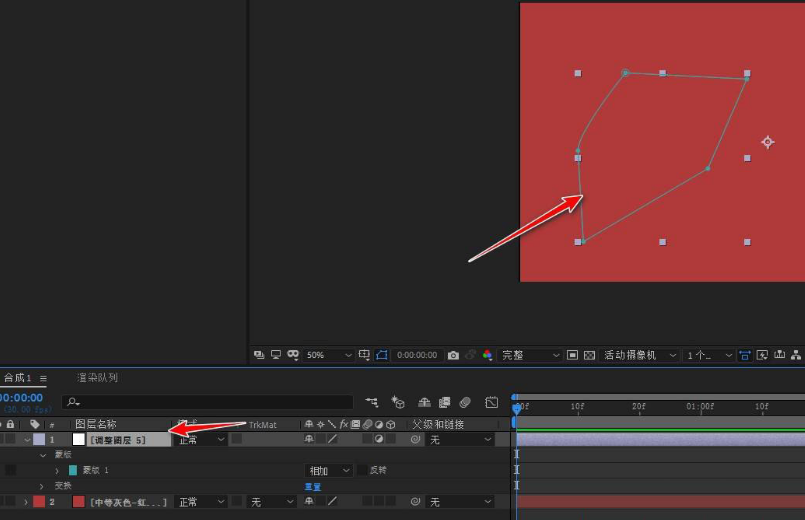Viewport: 805px width, 520px height.
Task: Open parent 无 dropdown for layer 1
Action: pyautogui.click(x=460, y=440)
